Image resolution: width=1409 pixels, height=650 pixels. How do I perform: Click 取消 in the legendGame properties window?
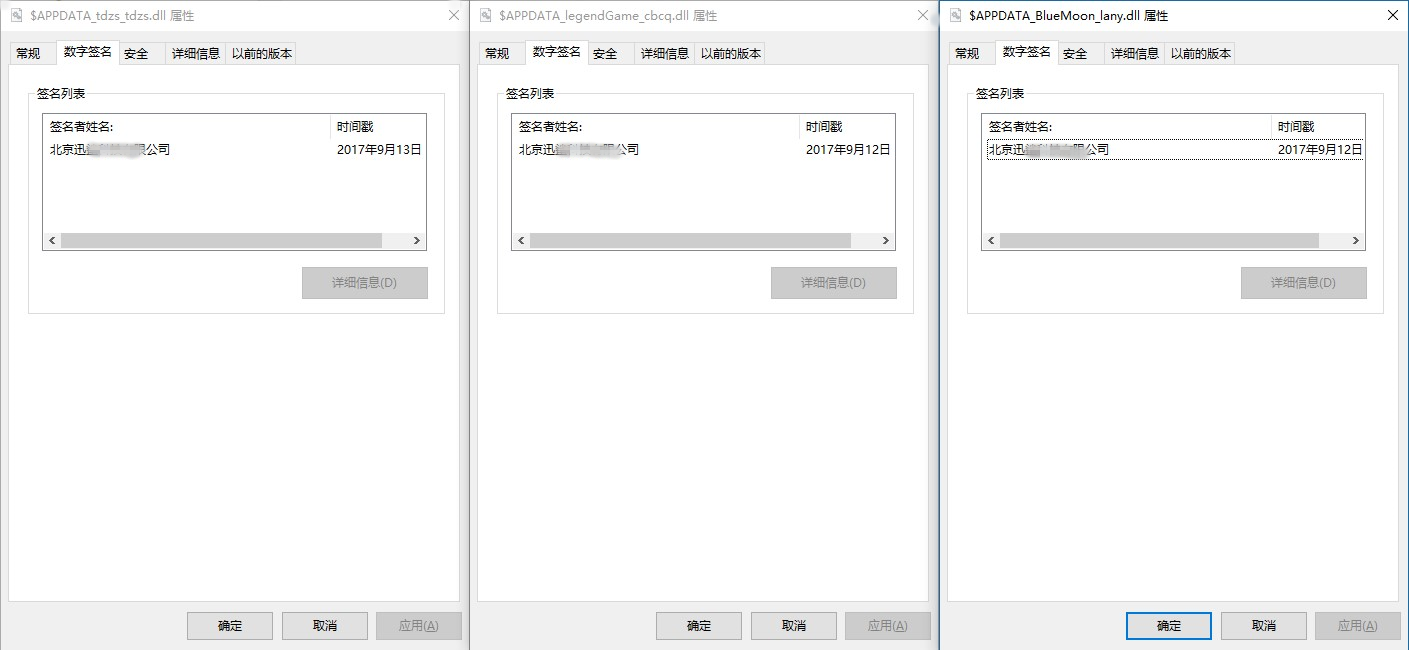[x=793, y=625]
